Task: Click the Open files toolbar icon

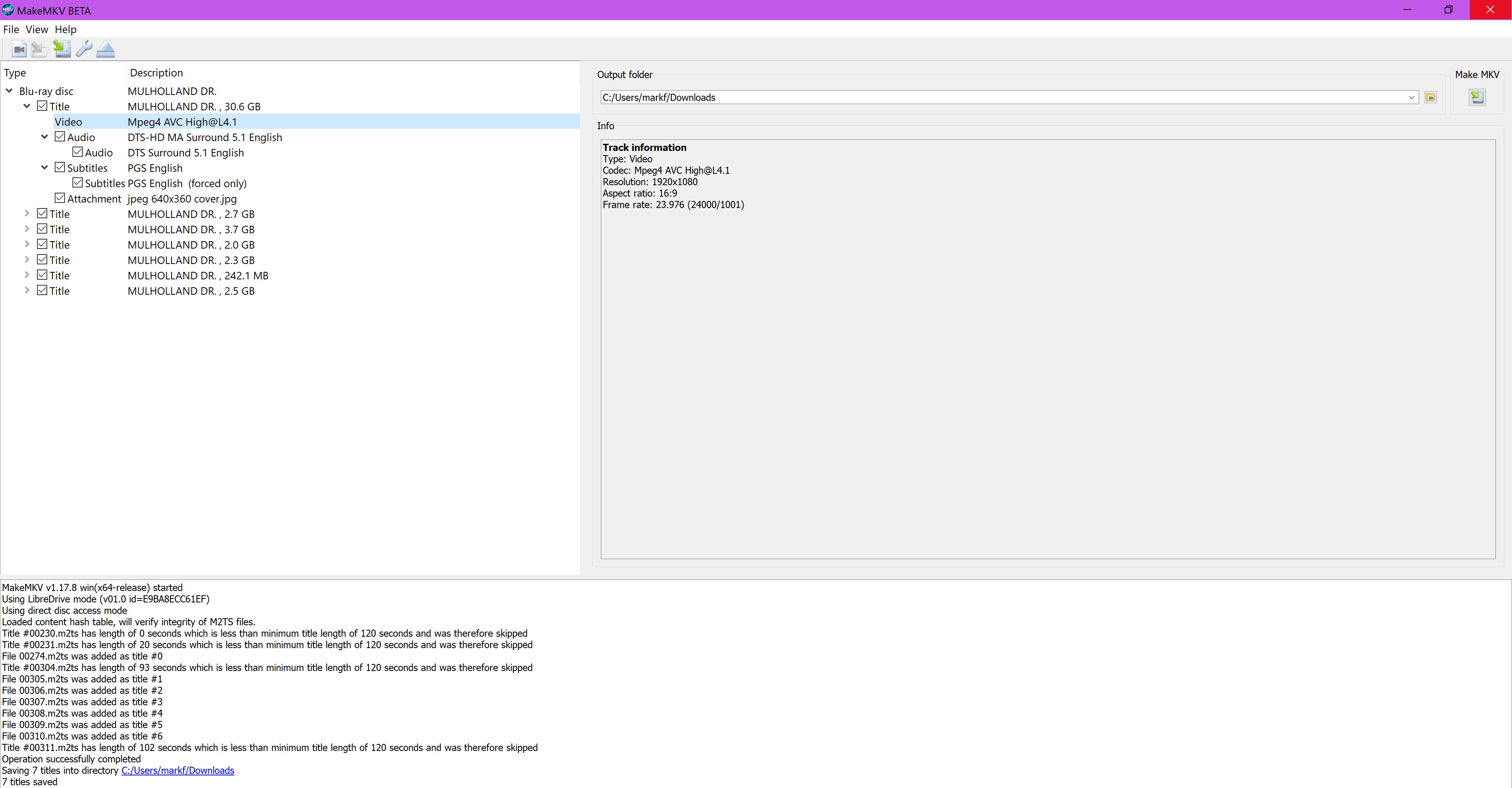Action: point(40,49)
